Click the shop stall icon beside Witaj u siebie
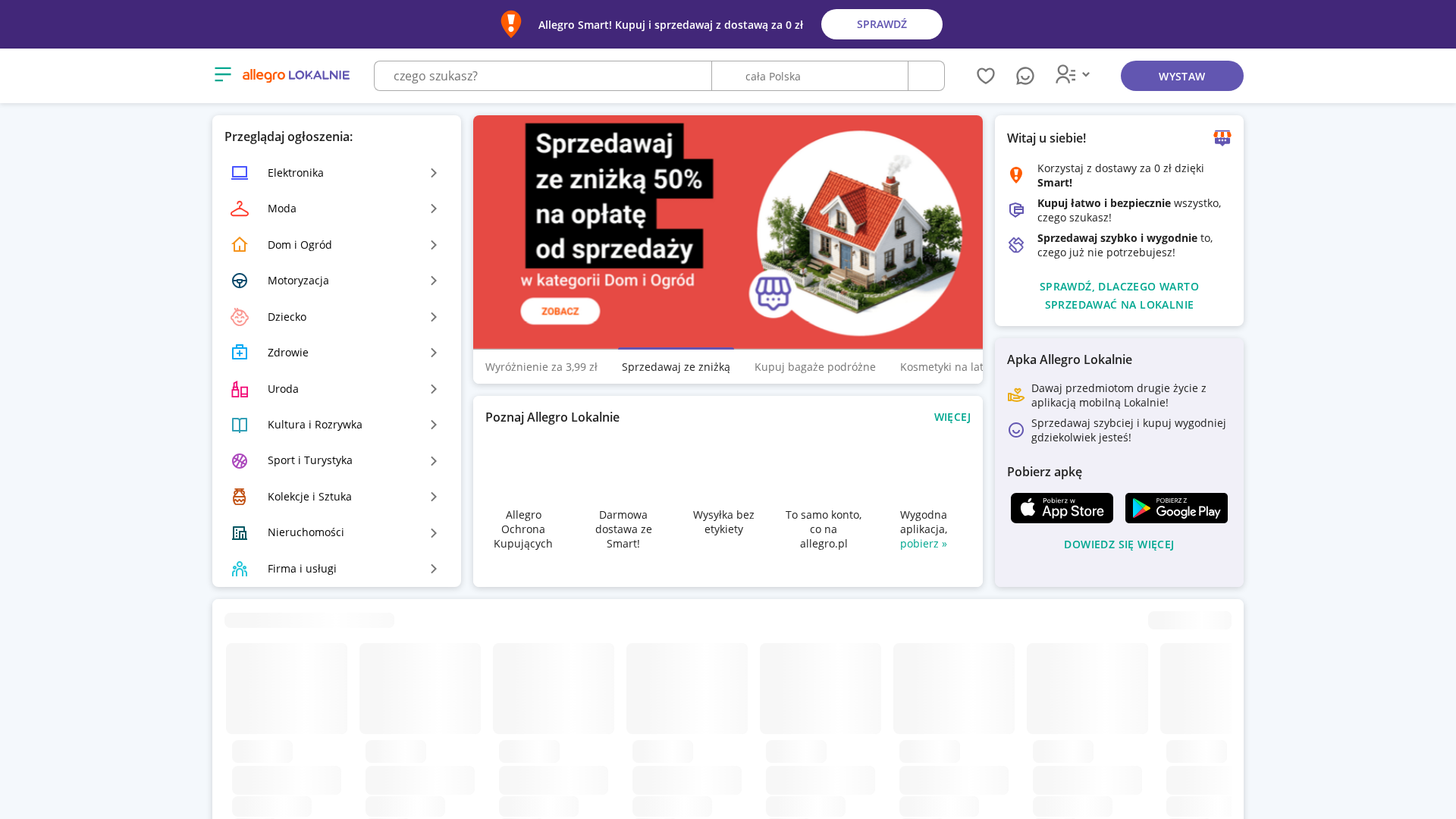The width and height of the screenshot is (1456, 819). pyautogui.click(x=1222, y=137)
